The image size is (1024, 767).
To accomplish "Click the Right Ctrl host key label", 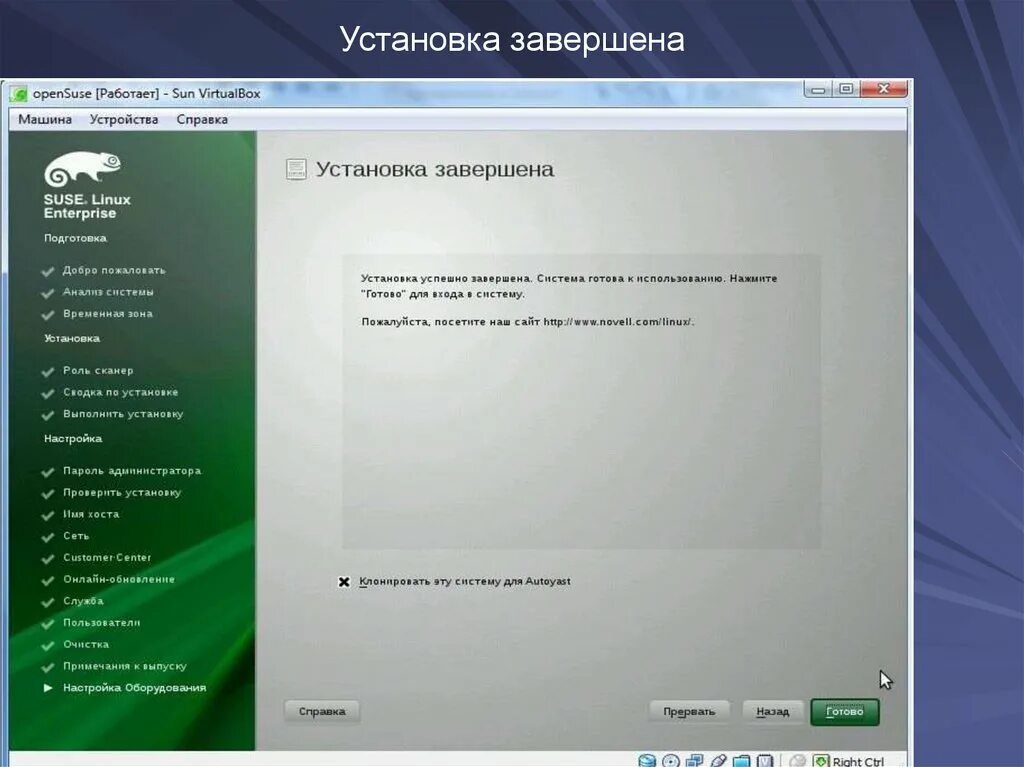I will (858, 762).
